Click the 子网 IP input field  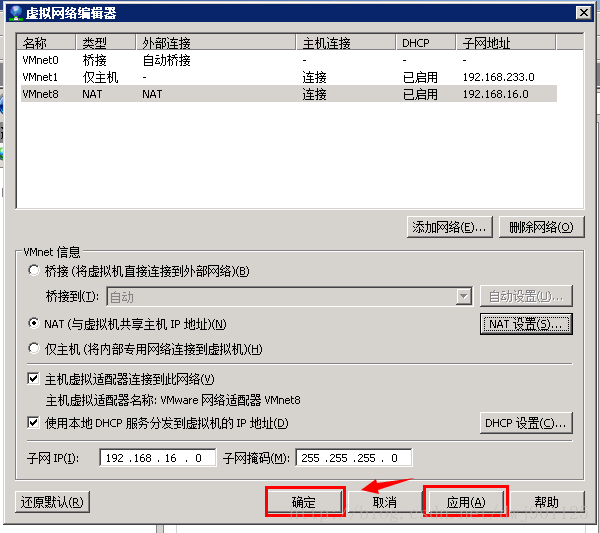click(158, 458)
